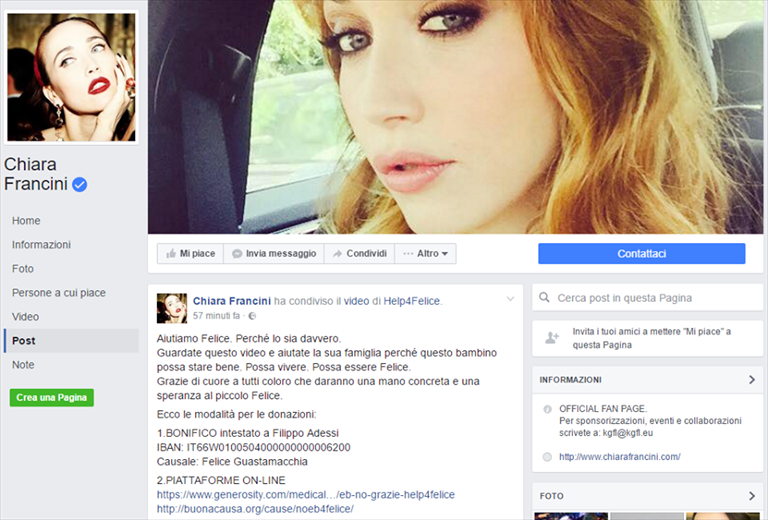Image resolution: width=768 pixels, height=520 pixels.
Task: Click the Crea una Pagina button
Action: (x=51, y=398)
